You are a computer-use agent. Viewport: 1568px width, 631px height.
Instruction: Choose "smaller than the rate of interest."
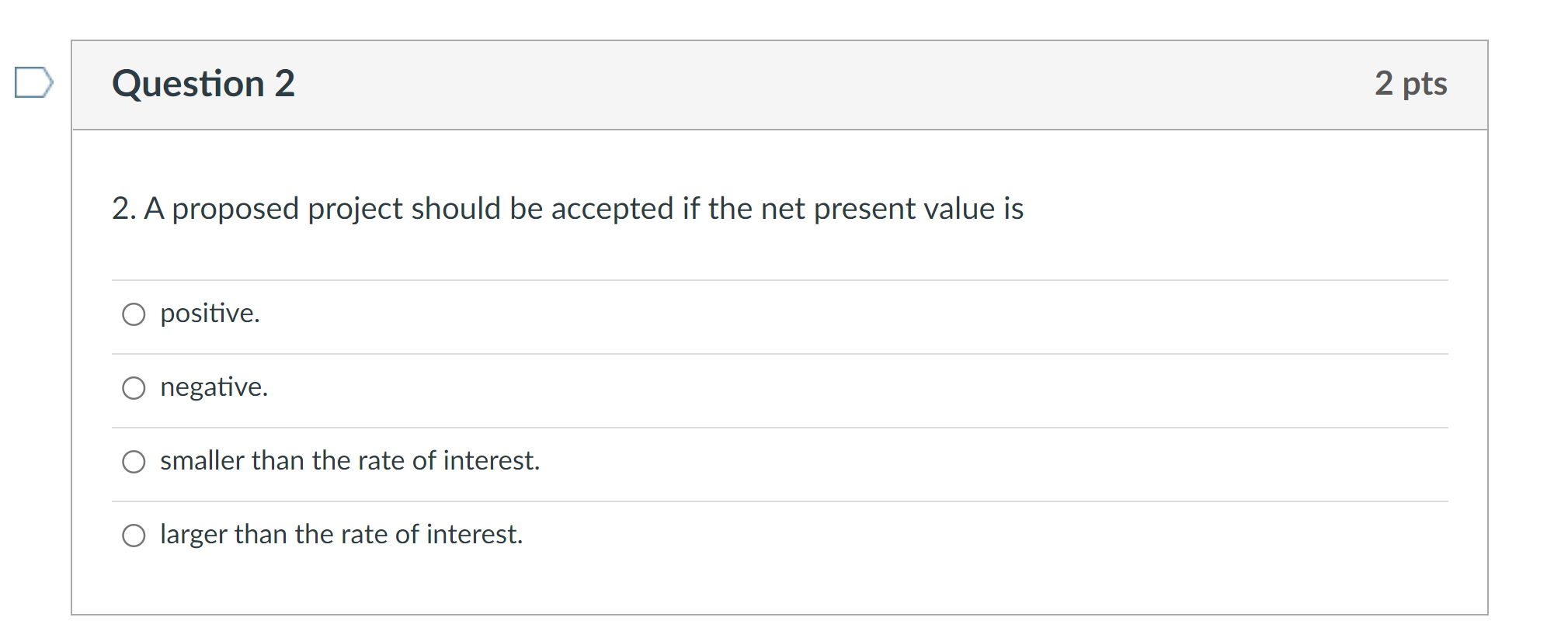point(134,460)
